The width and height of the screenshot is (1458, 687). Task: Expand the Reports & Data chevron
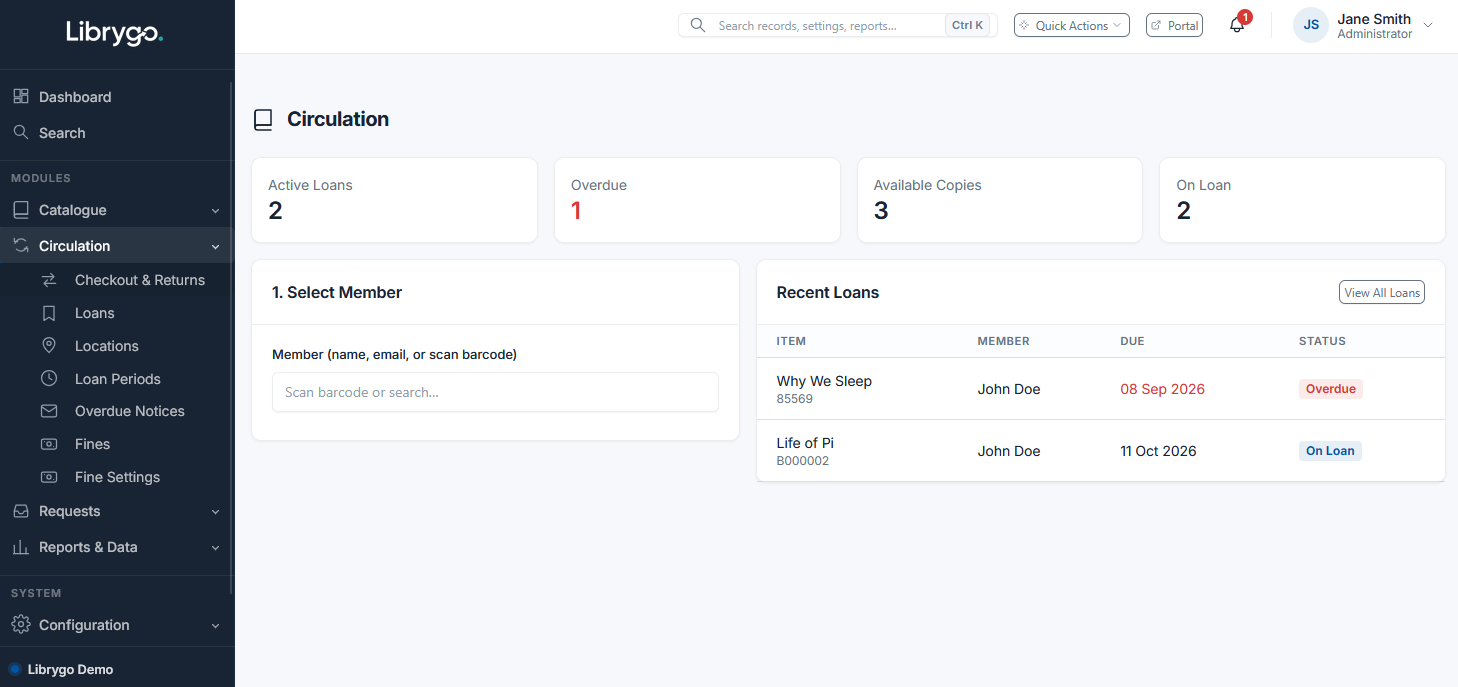[x=215, y=548]
